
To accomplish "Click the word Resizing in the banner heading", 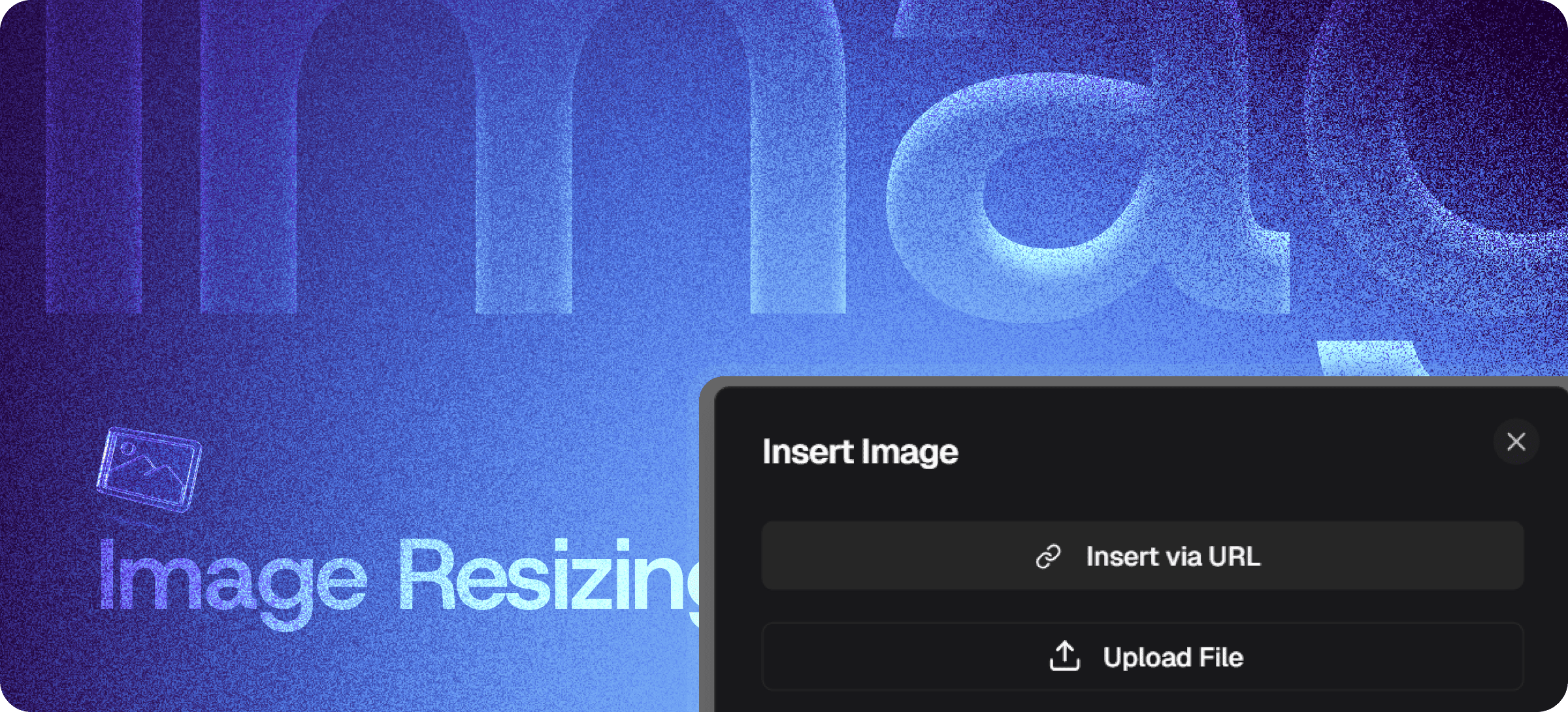I will (x=549, y=575).
